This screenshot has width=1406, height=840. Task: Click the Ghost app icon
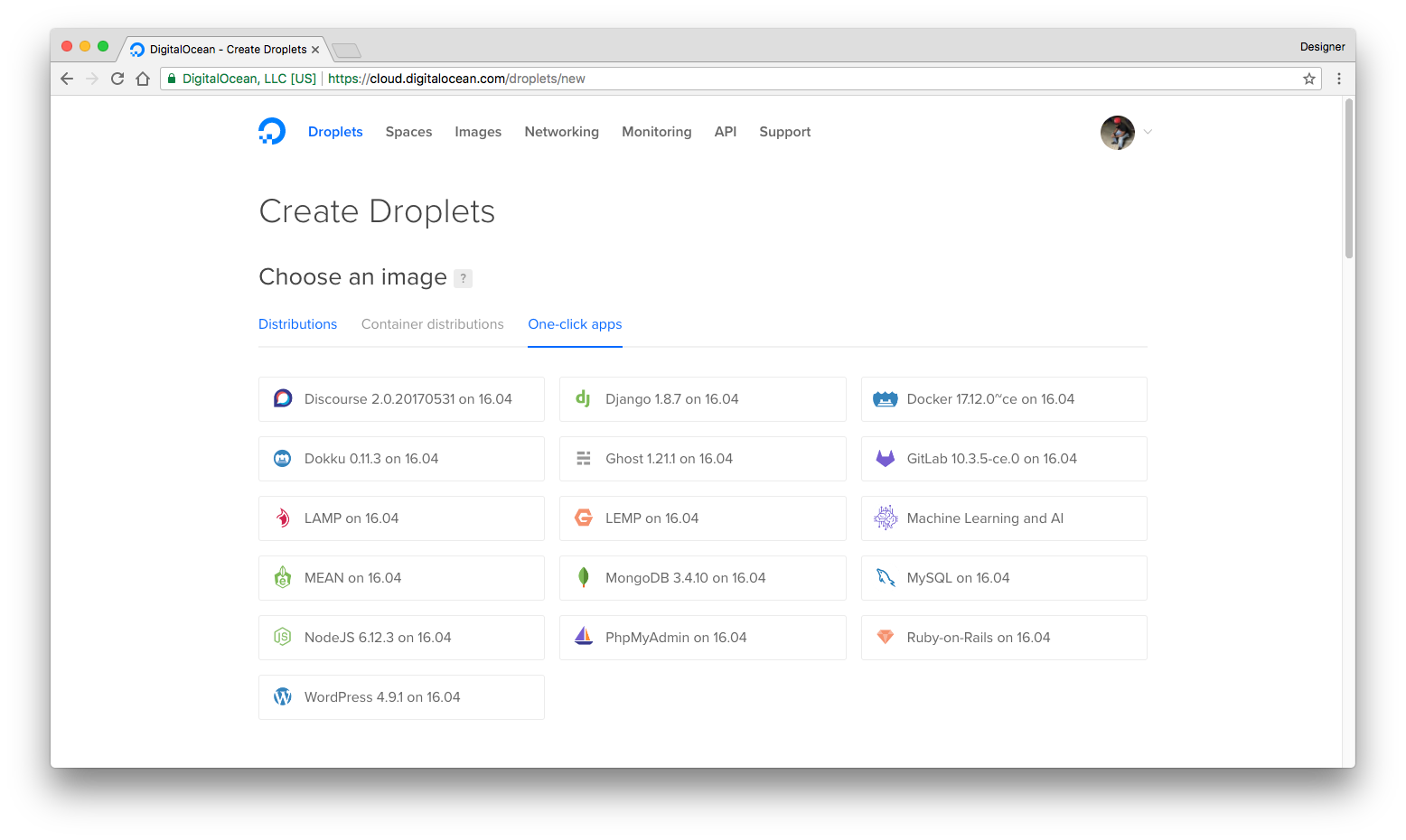click(584, 458)
